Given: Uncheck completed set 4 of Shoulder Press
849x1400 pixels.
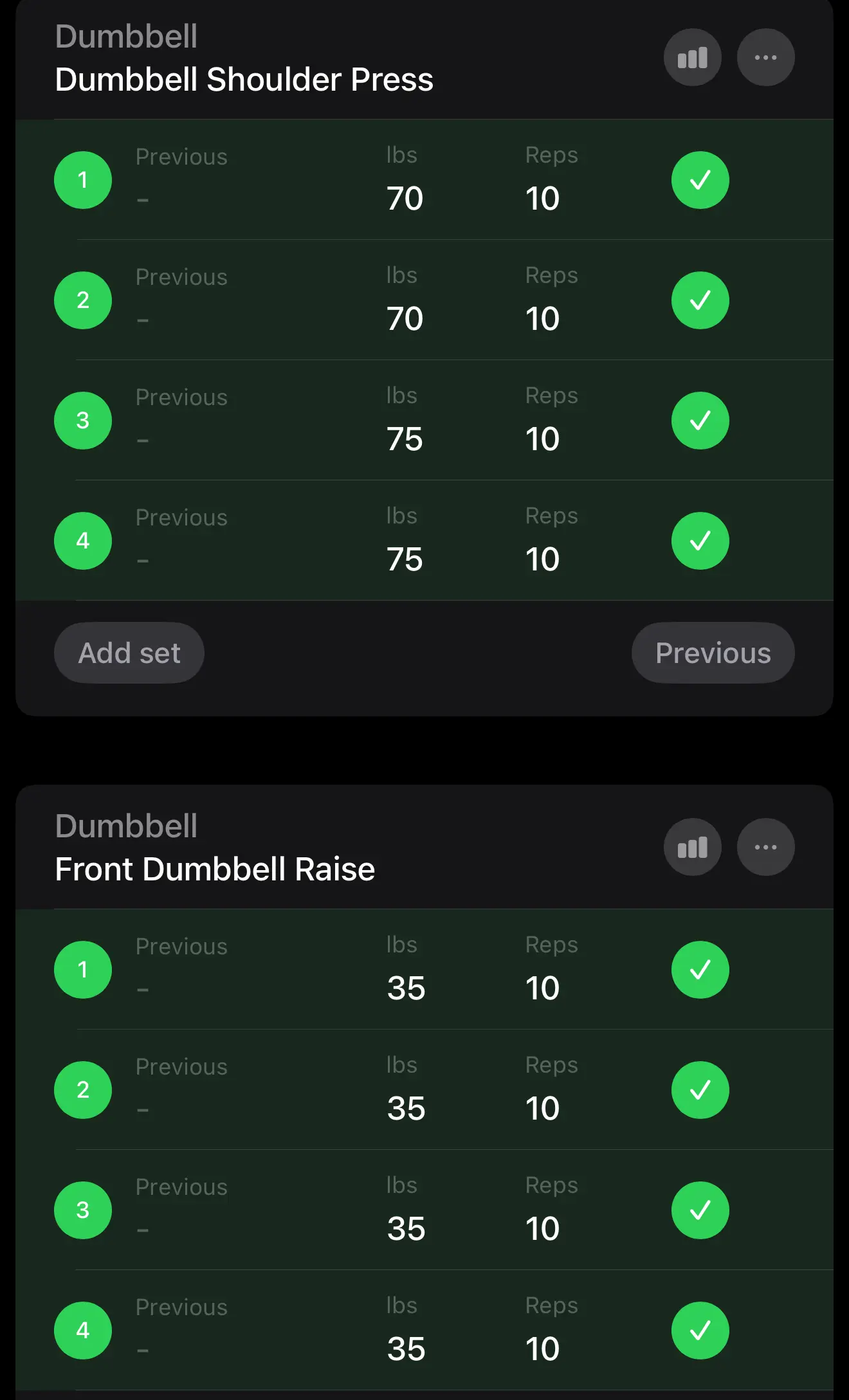Looking at the screenshot, I should (x=700, y=541).
